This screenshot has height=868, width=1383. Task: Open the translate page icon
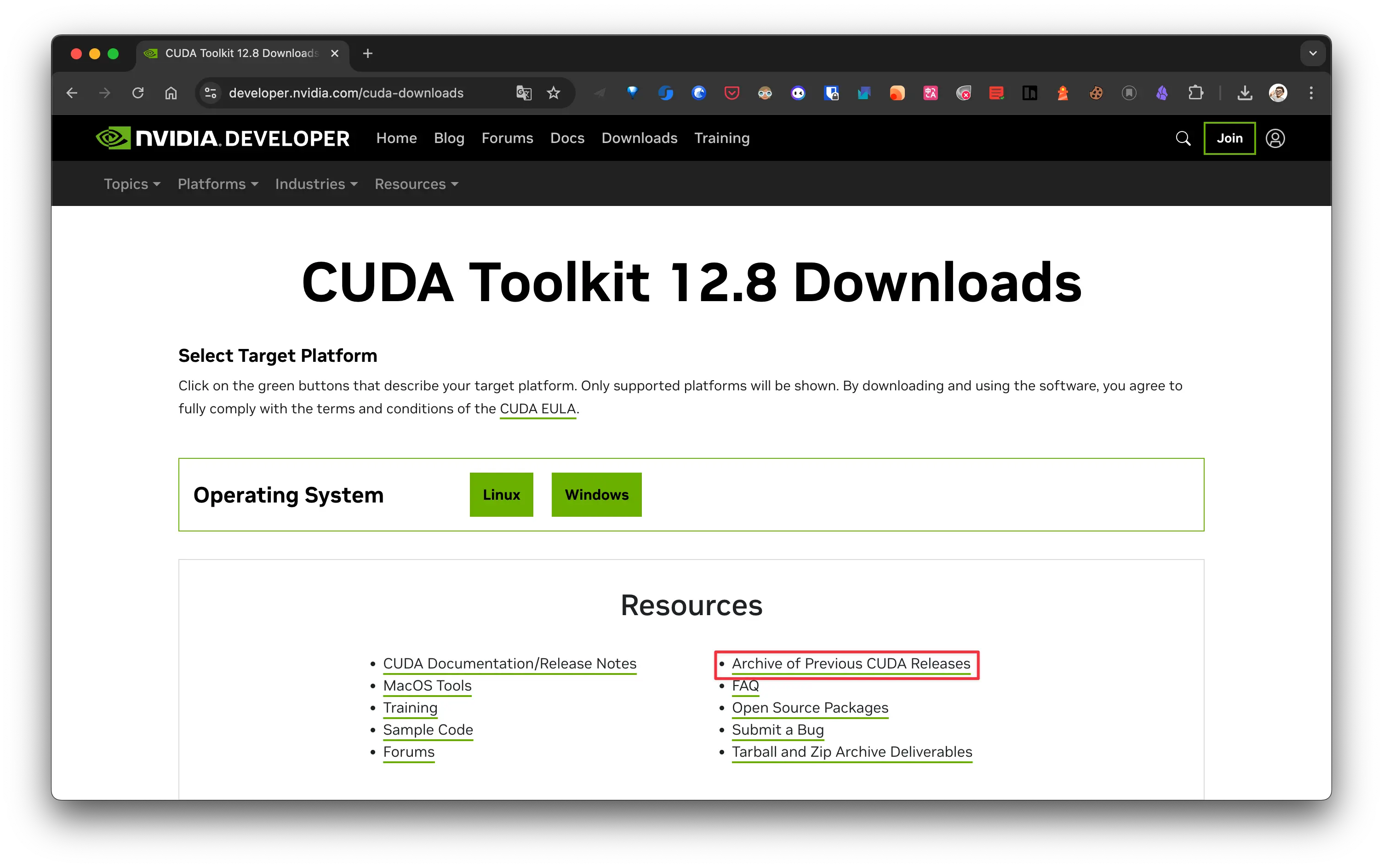point(524,93)
